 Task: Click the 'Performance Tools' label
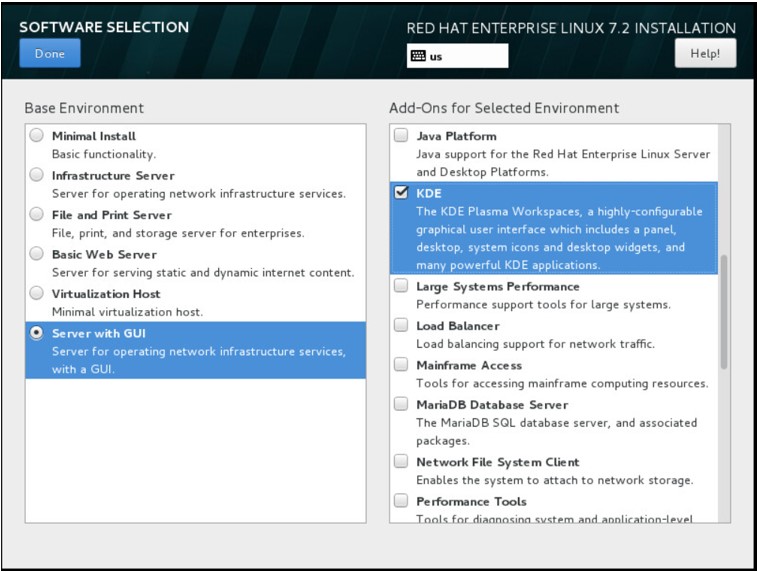pyautogui.click(x=471, y=502)
